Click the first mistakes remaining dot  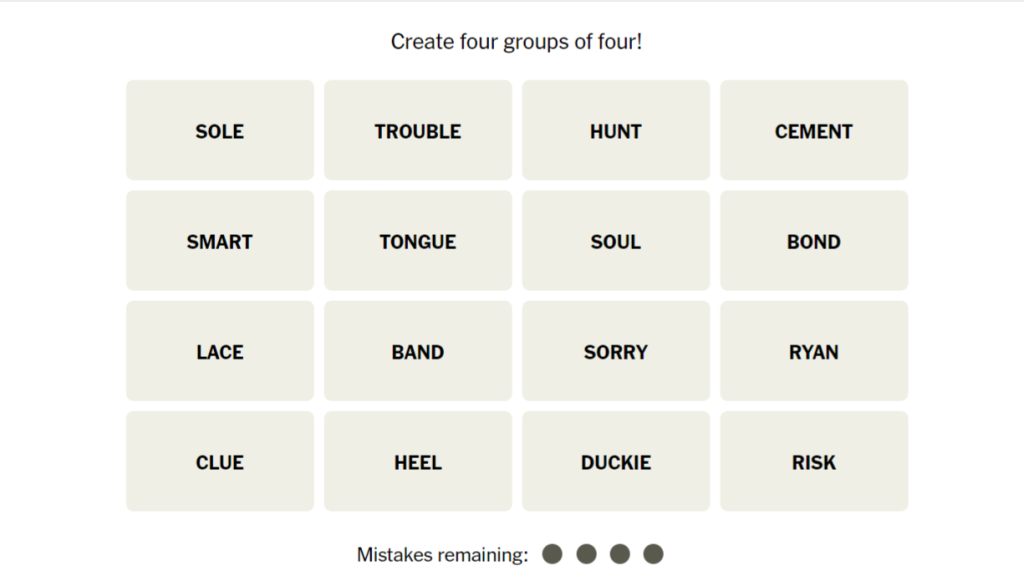point(552,554)
